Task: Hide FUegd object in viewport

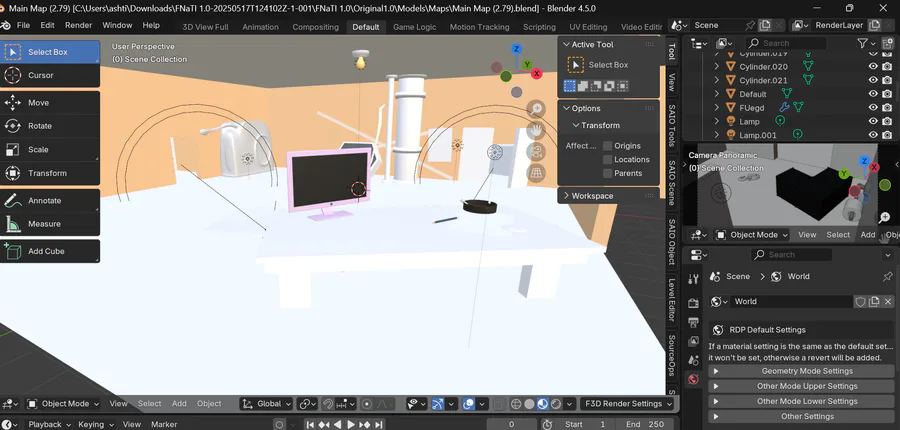Action: (873, 107)
